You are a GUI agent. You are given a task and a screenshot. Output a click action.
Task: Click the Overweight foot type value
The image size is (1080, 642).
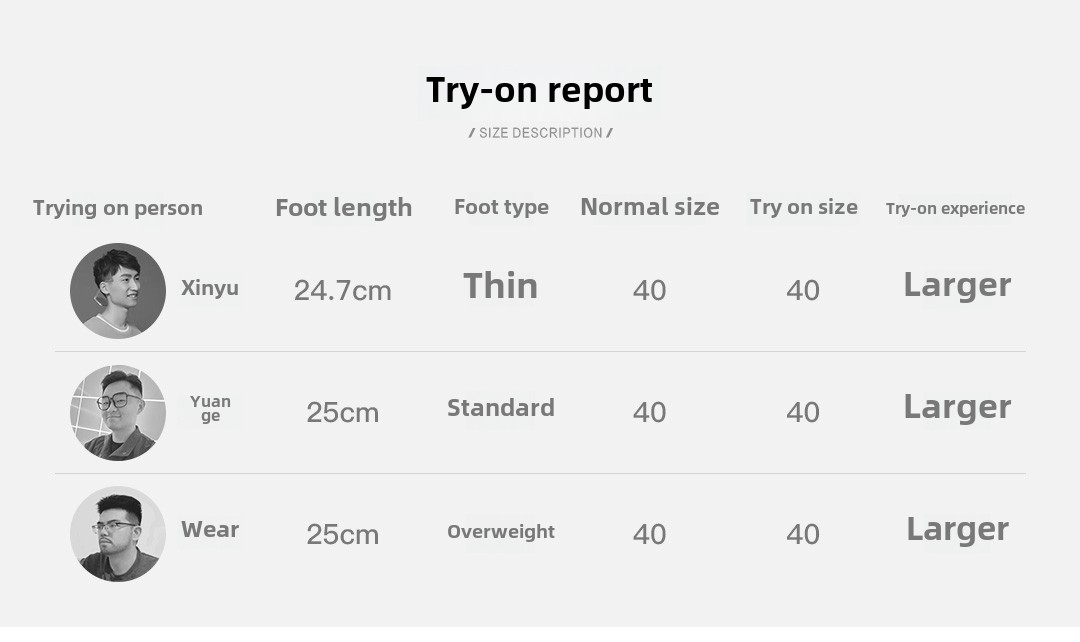(501, 532)
